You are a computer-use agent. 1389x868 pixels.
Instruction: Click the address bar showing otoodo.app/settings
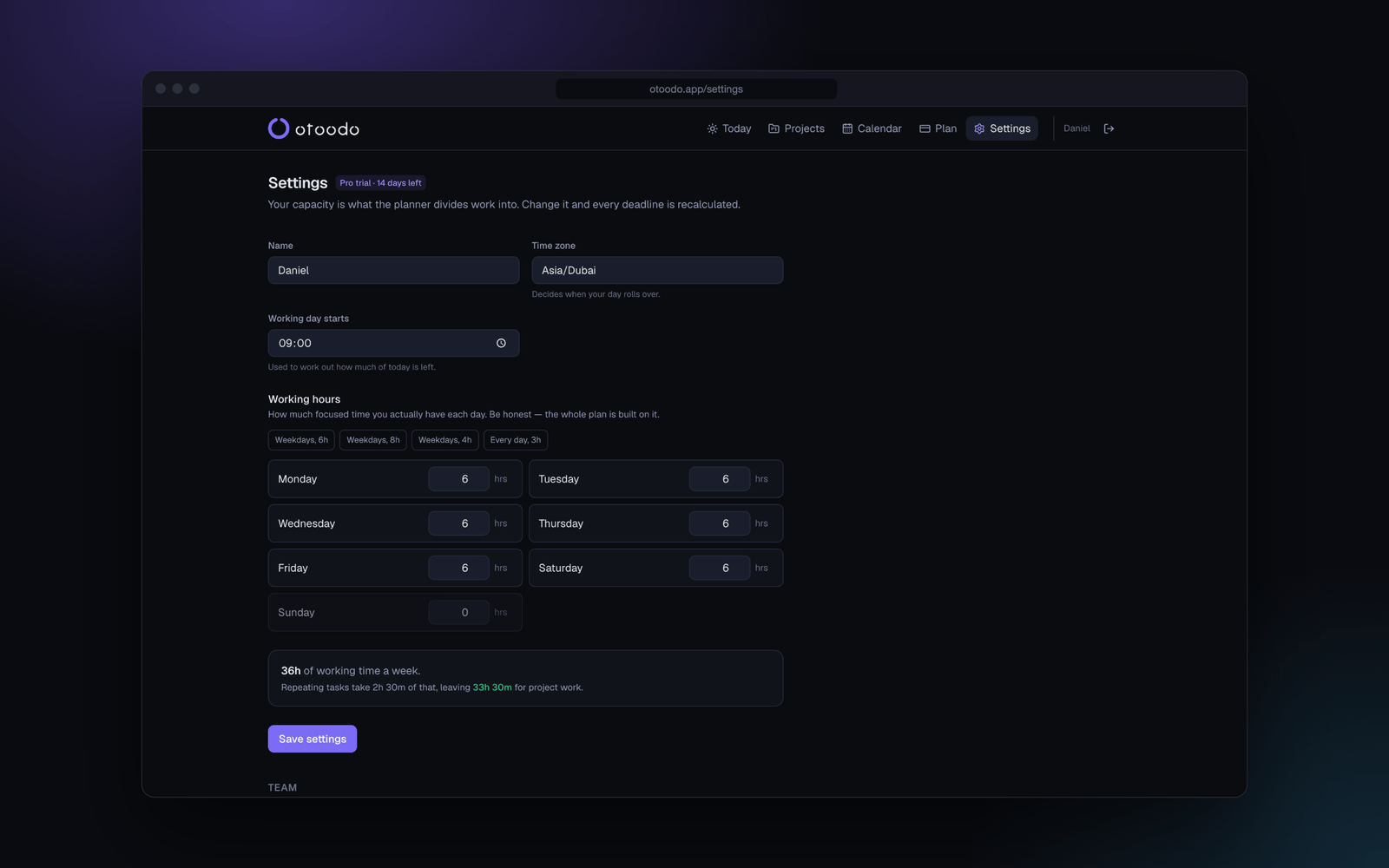696,89
